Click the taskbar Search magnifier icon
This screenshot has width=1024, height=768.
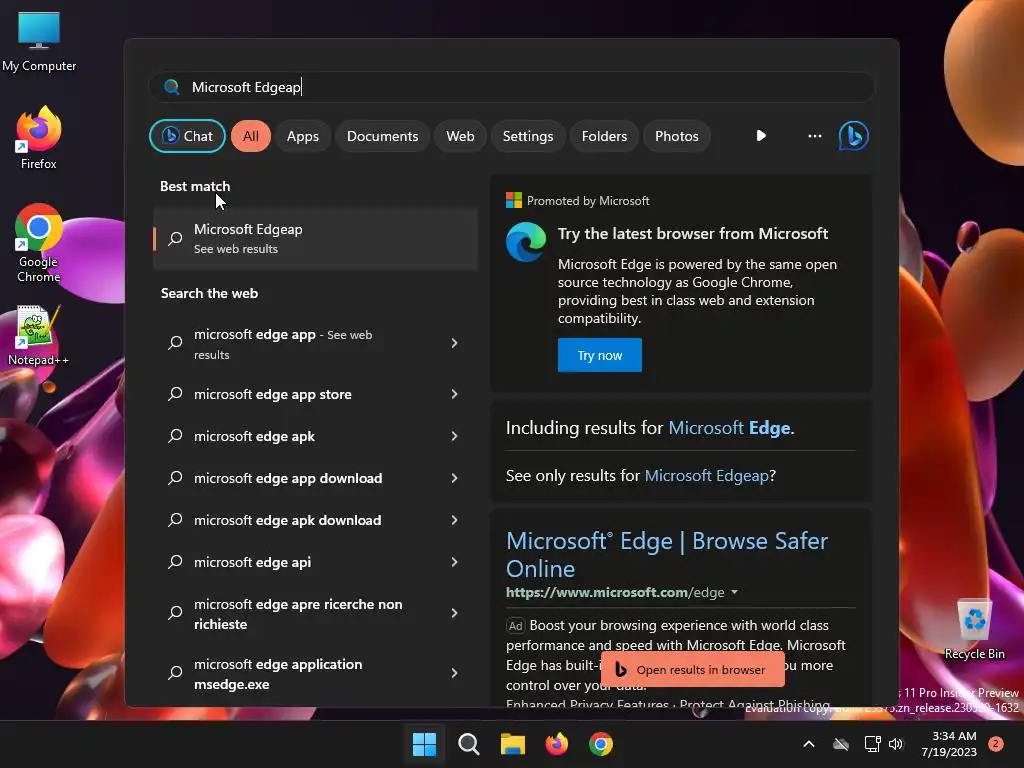(468, 744)
